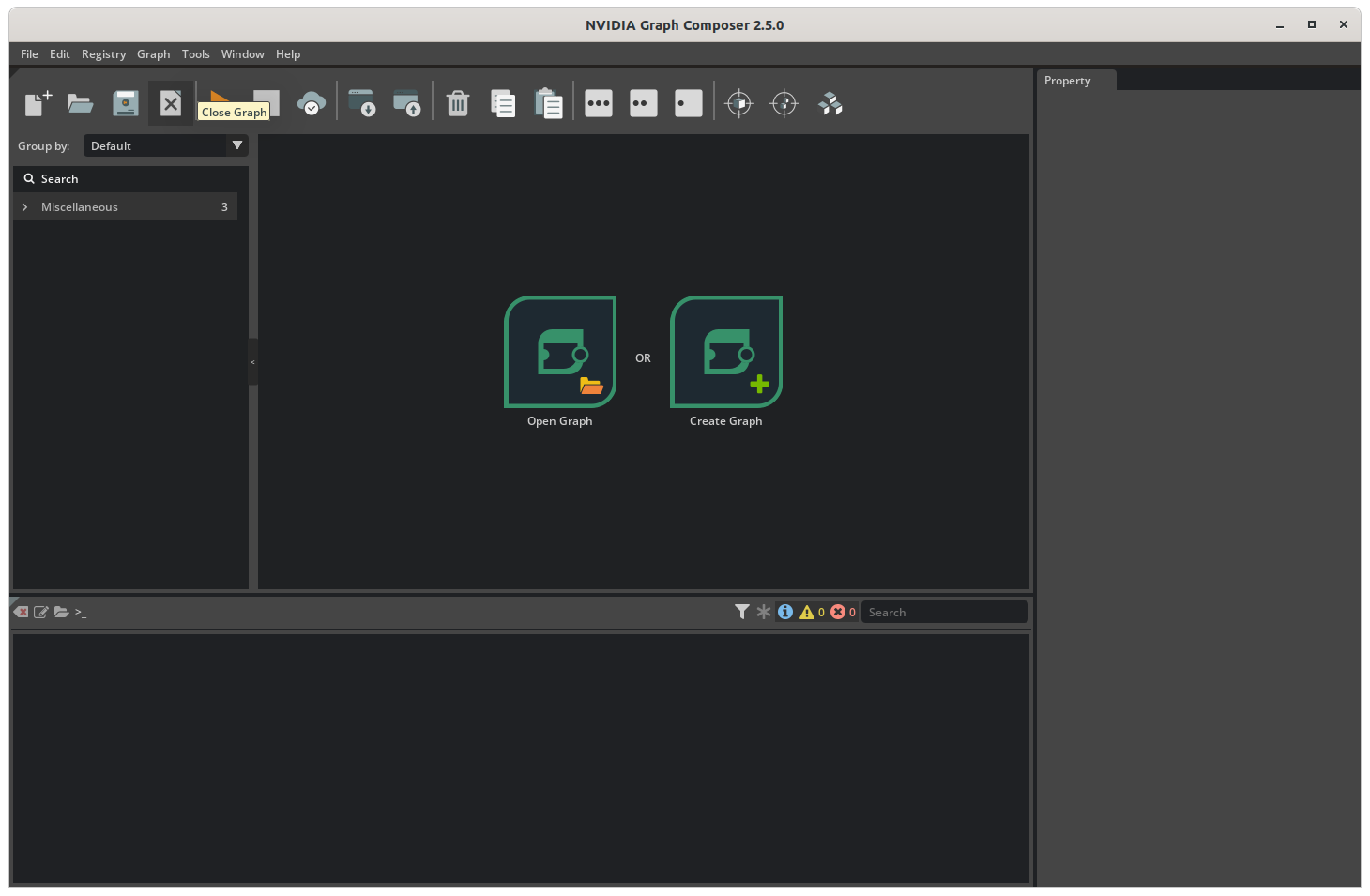Click the console Search field
1370x896 pixels.
point(944,612)
